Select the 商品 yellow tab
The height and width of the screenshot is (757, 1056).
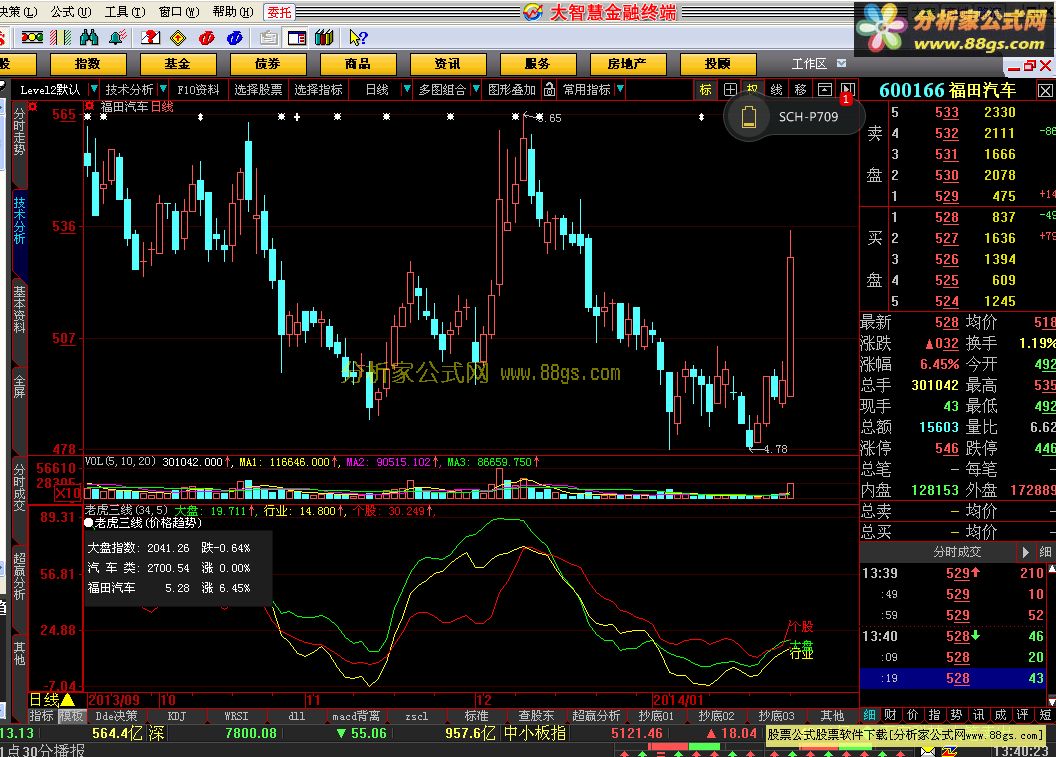click(358, 64)
